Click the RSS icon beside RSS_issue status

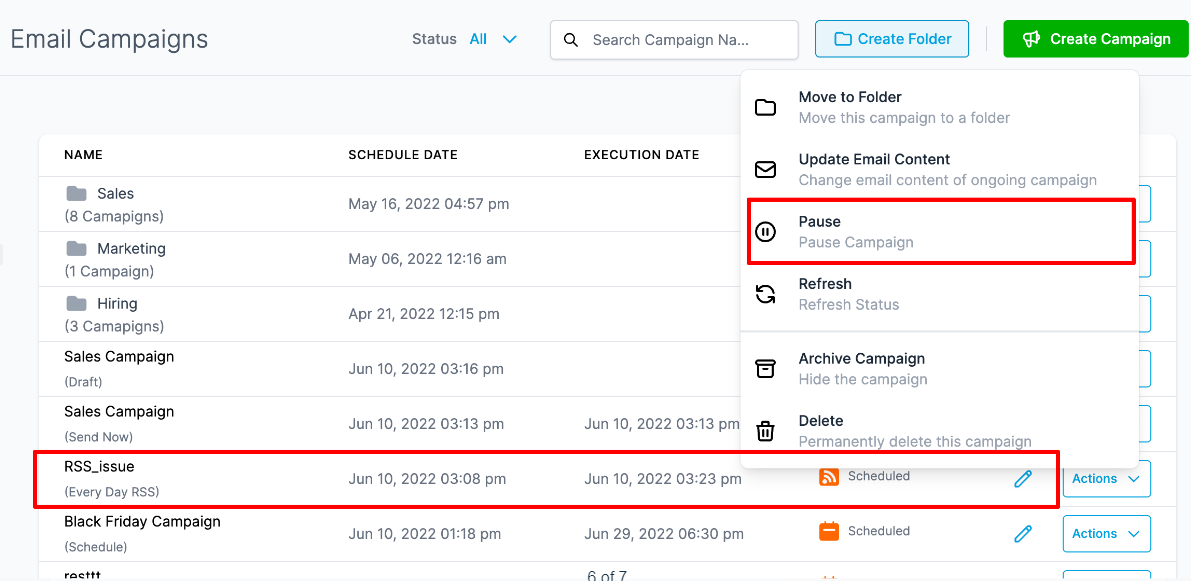click(x=828, y=477)
